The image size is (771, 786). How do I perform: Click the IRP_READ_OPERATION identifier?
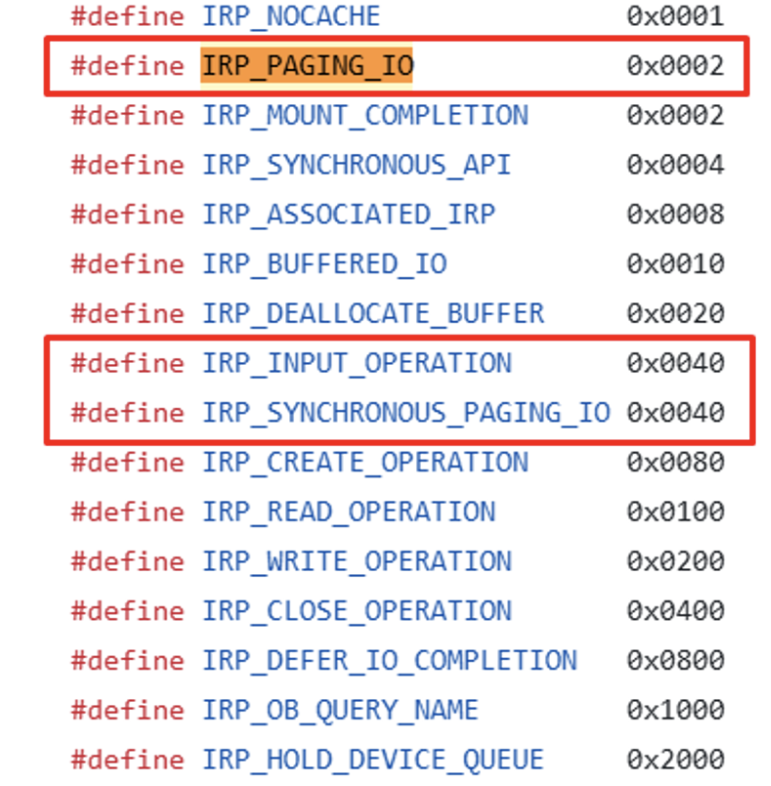348,512
